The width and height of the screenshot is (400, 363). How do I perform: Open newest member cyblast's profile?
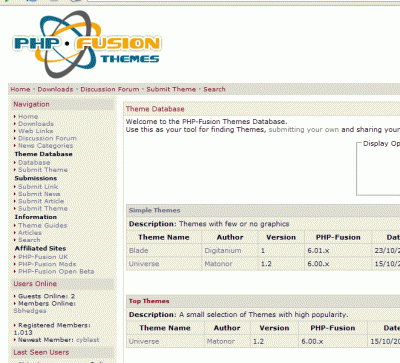point(88,340)
